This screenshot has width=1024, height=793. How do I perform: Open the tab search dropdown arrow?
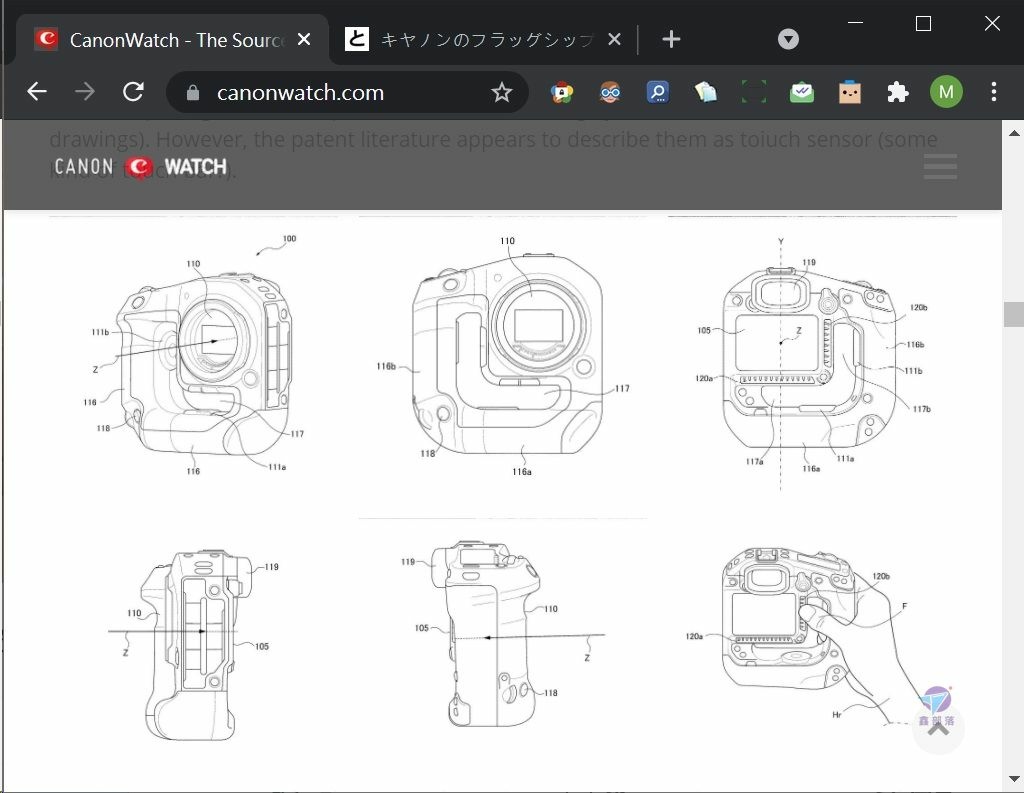pos(788,40)
